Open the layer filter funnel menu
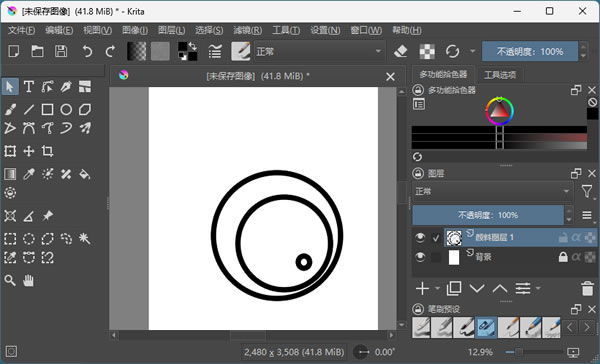 pos(587,191)
